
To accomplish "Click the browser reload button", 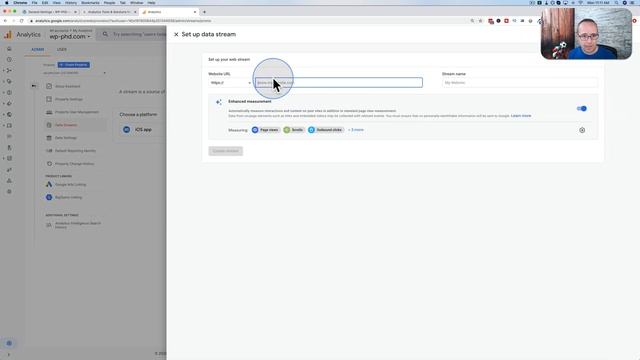I will (x=22, y=21).
